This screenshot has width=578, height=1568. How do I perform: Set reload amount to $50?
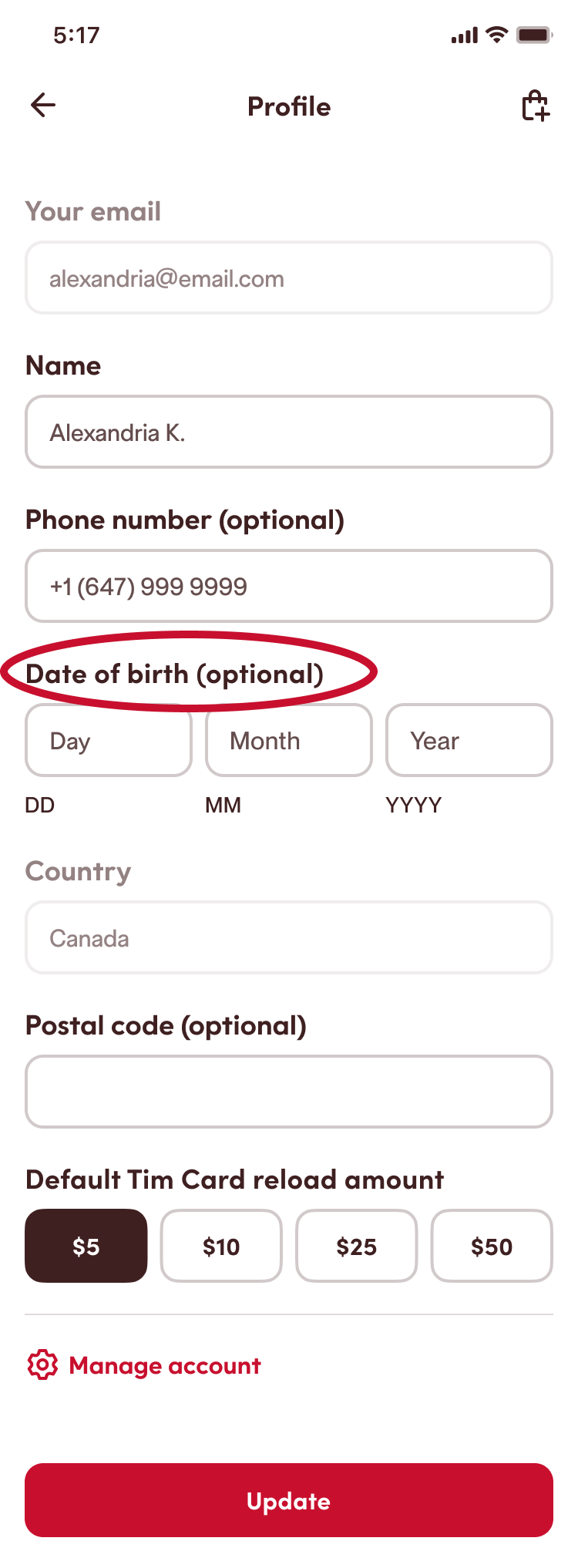pyautogui.click(x=492, y=1246)
